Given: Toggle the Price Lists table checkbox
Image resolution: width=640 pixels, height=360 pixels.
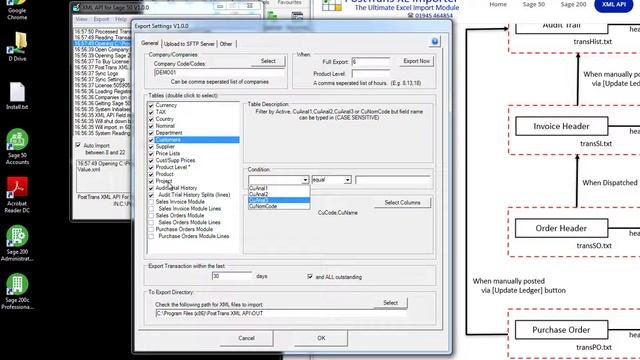Looking at the screenshot, I should coord(151,153).
